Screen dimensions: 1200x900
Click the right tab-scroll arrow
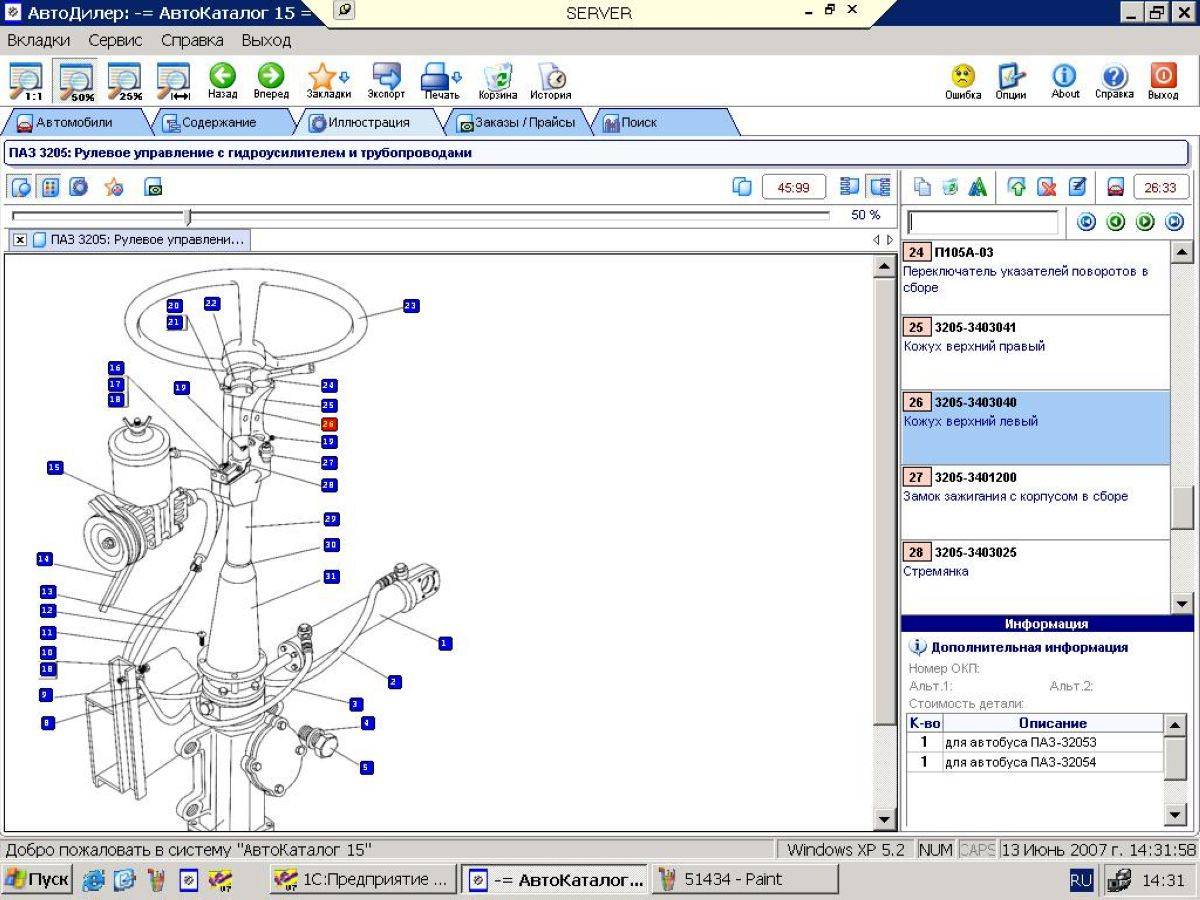pyautogui.click(x=890, y=240)
